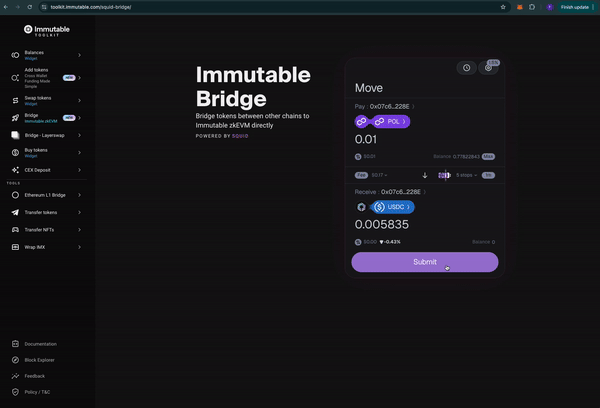
Task: Click the swap direction down arrow
Action: point(425,175)
